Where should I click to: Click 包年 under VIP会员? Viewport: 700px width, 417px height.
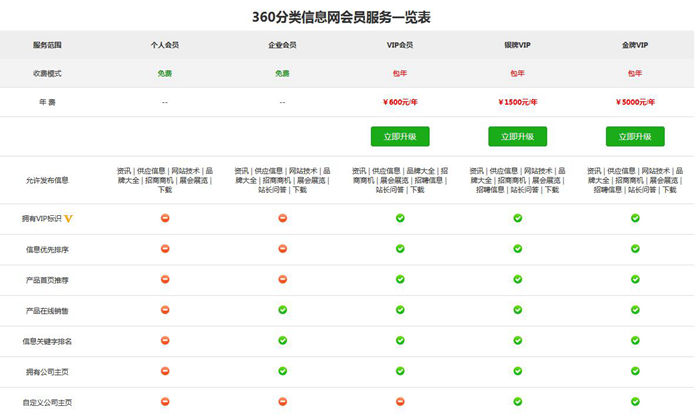pyautogui.click(x=400, y=73)
